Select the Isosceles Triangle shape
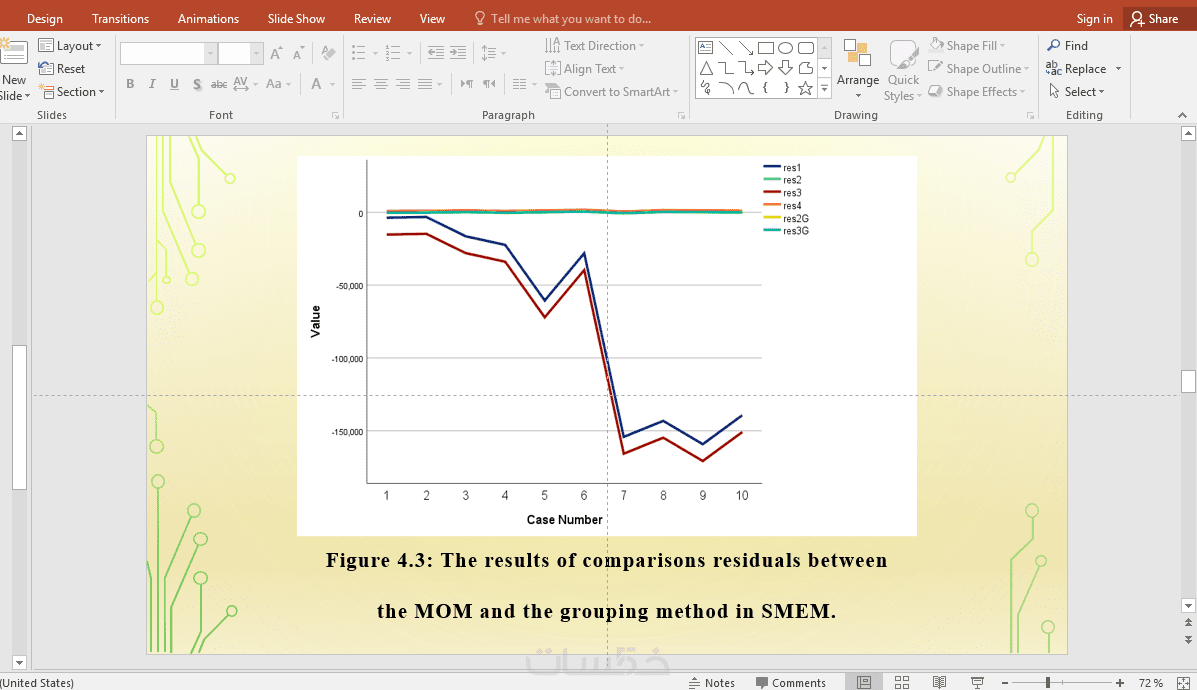 [706, 68]
